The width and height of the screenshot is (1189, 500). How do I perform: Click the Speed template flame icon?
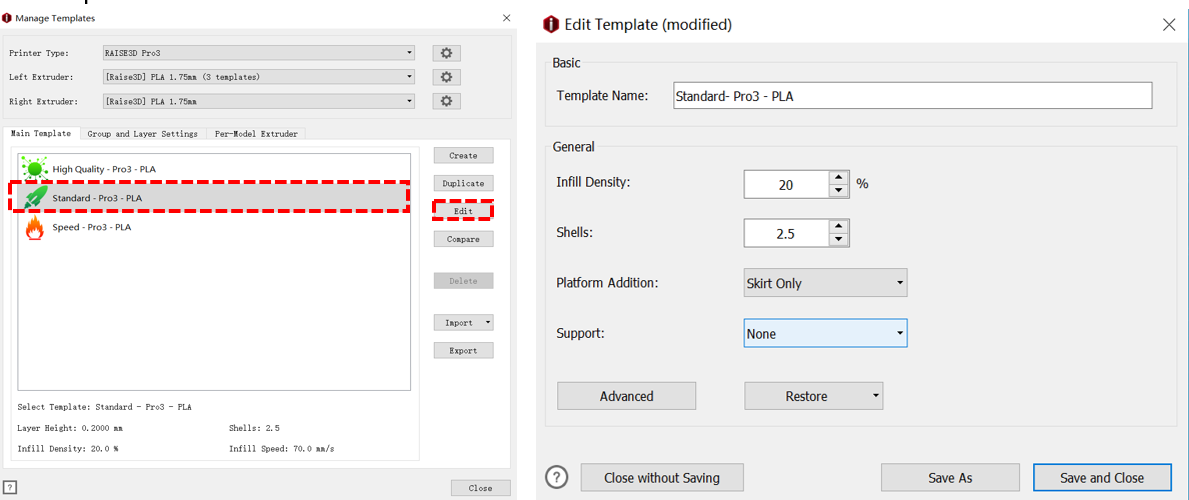pyautogui.click(x=35, y=228)
